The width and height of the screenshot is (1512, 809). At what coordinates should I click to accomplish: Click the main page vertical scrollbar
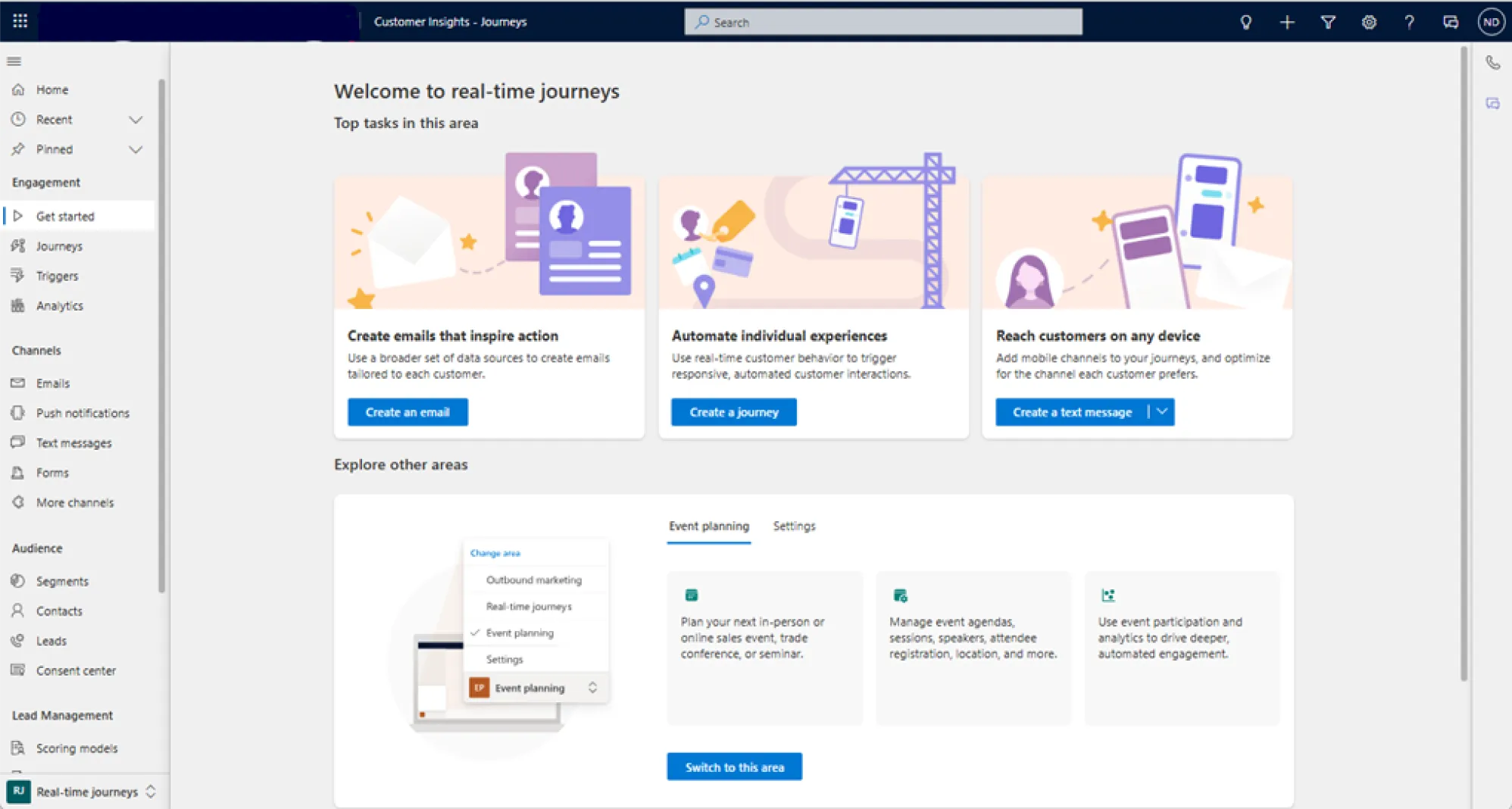pos(1464,364)
